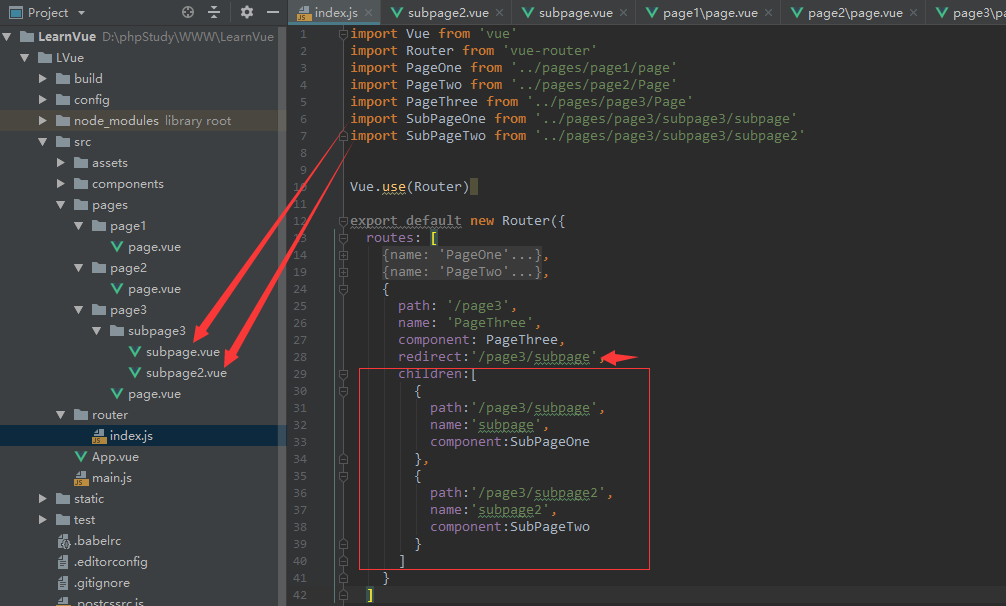The width and height of the screenshot is (1006, 606).
Task: Click the locate/scroll-from-source target icon
Action: [x=187, y=12]
